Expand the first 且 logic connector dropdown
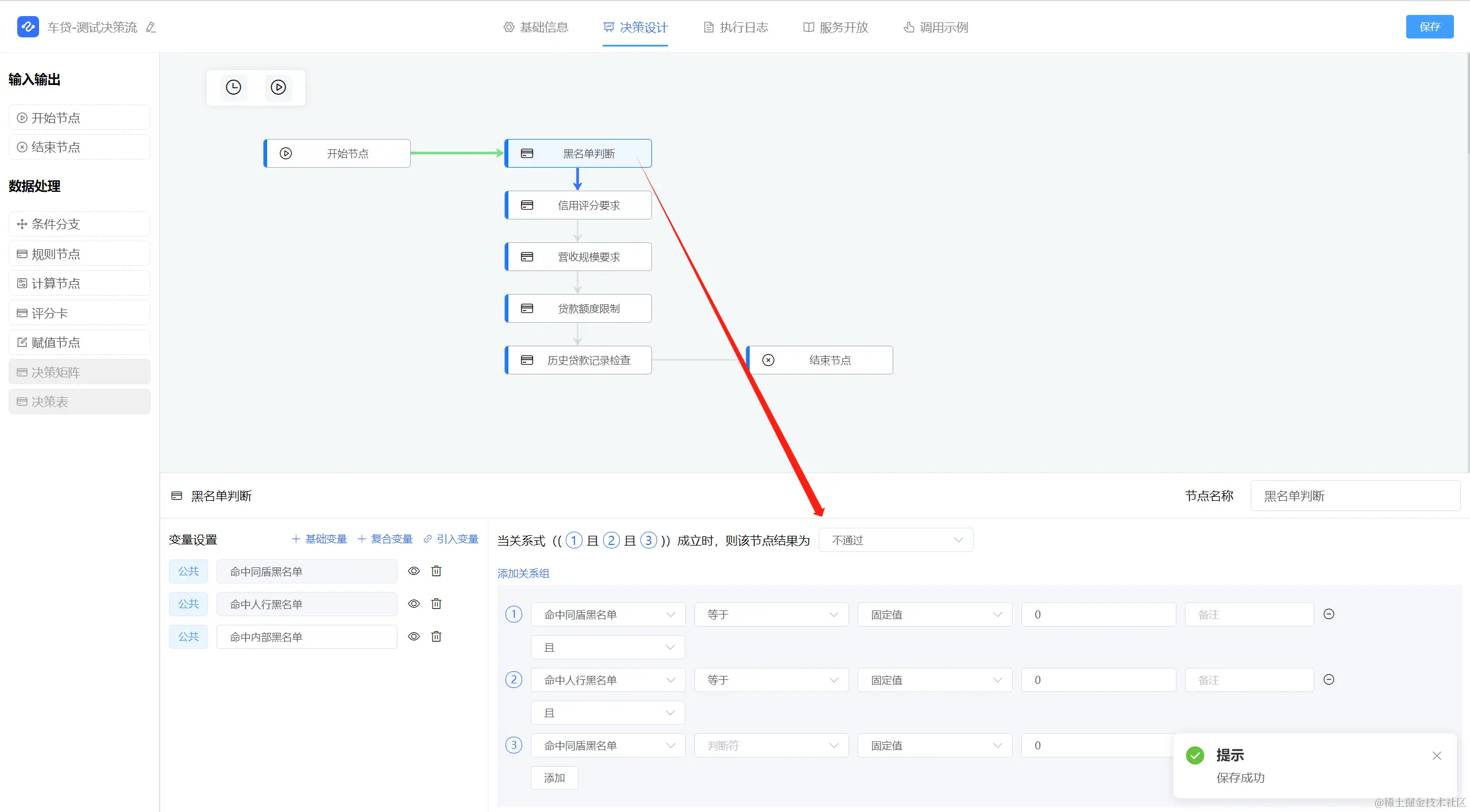 coord(607,647)
